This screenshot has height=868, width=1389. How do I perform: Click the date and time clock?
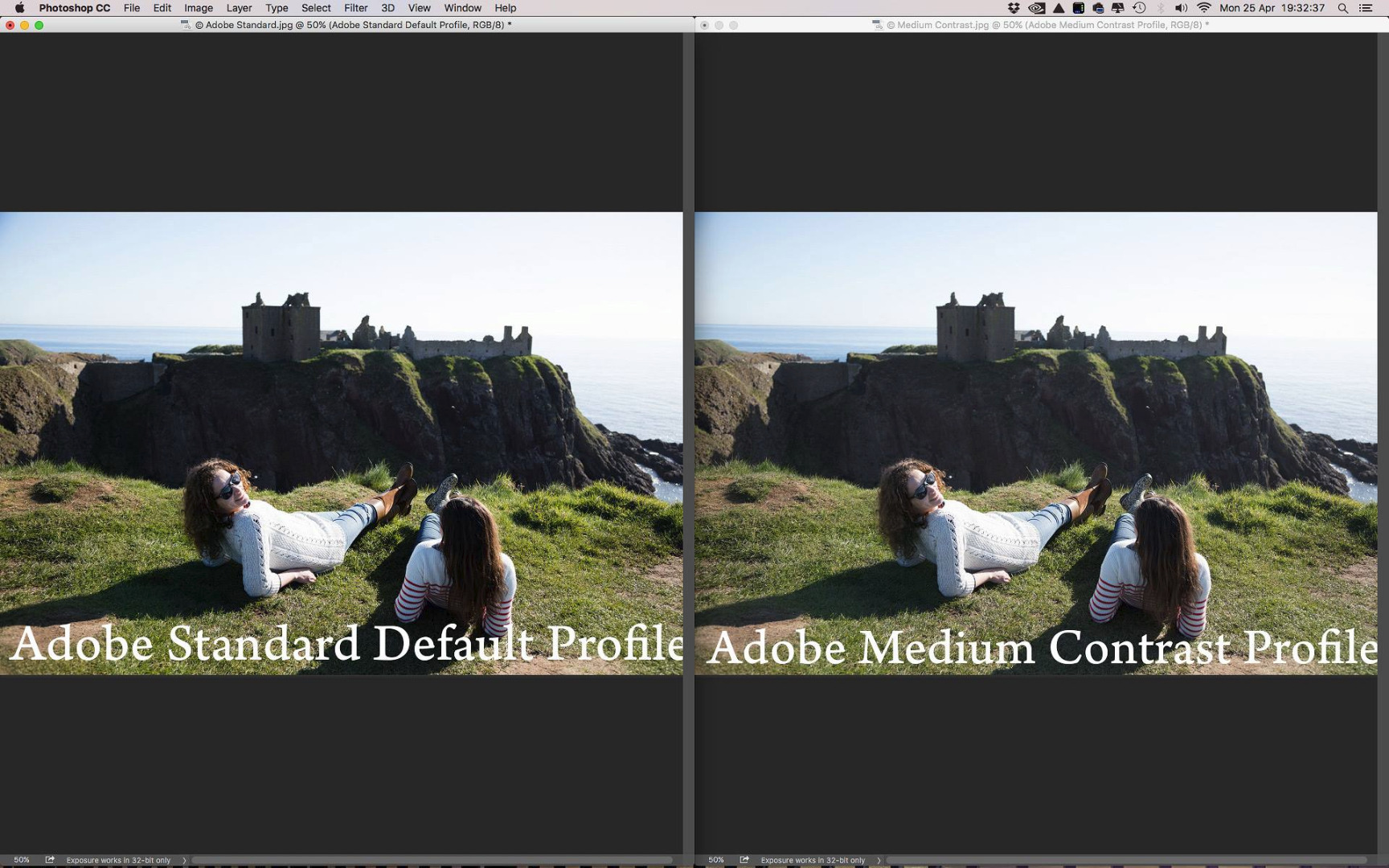[x=1272, y=8]
